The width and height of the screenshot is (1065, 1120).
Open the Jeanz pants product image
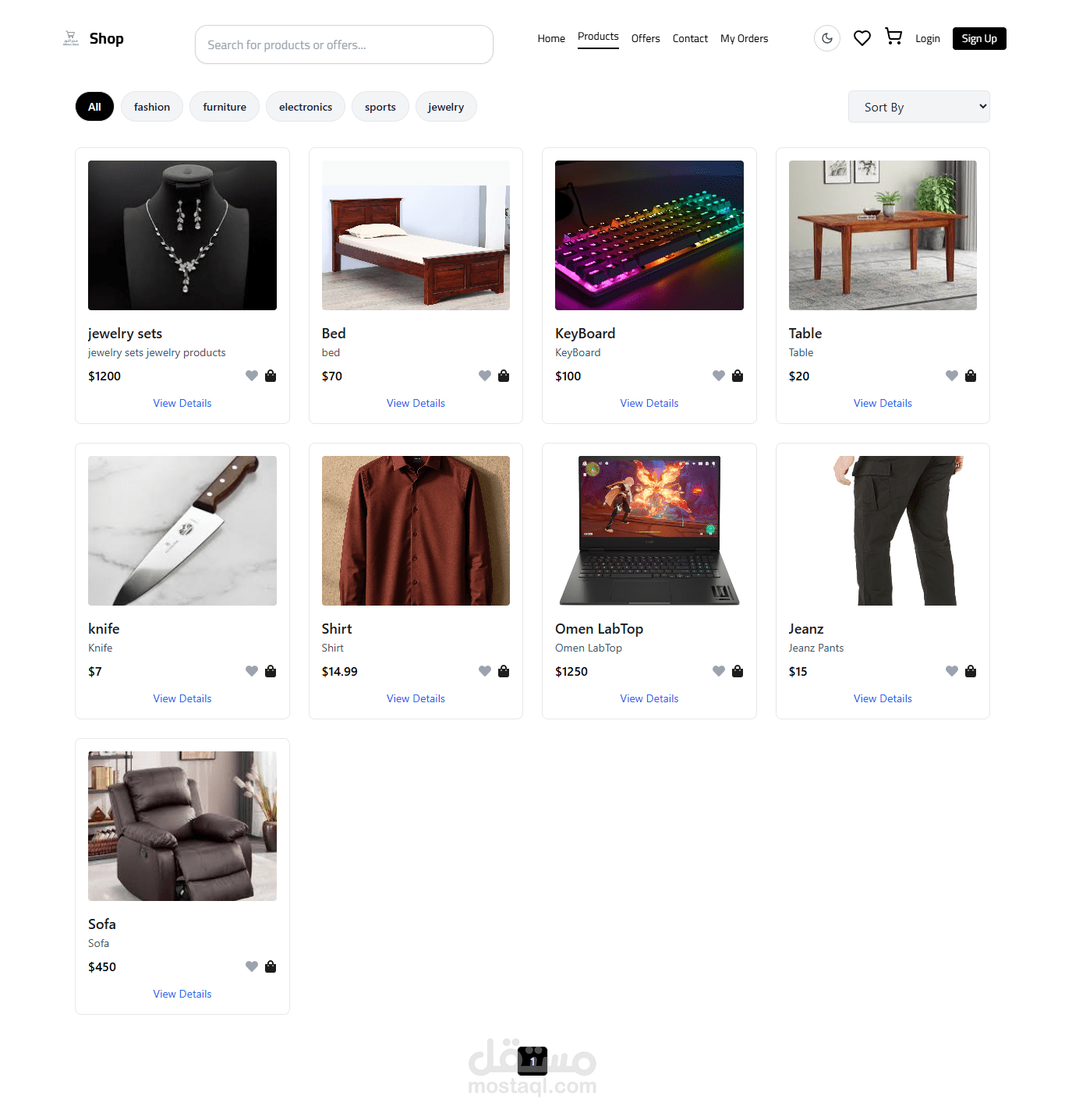coord(883,531)
